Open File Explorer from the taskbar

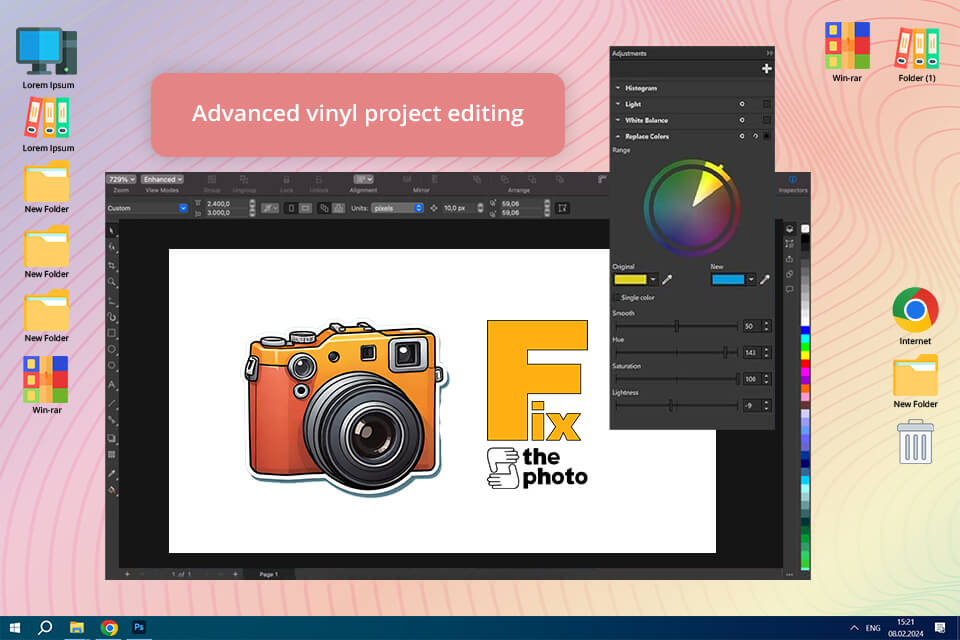(77, 627)
